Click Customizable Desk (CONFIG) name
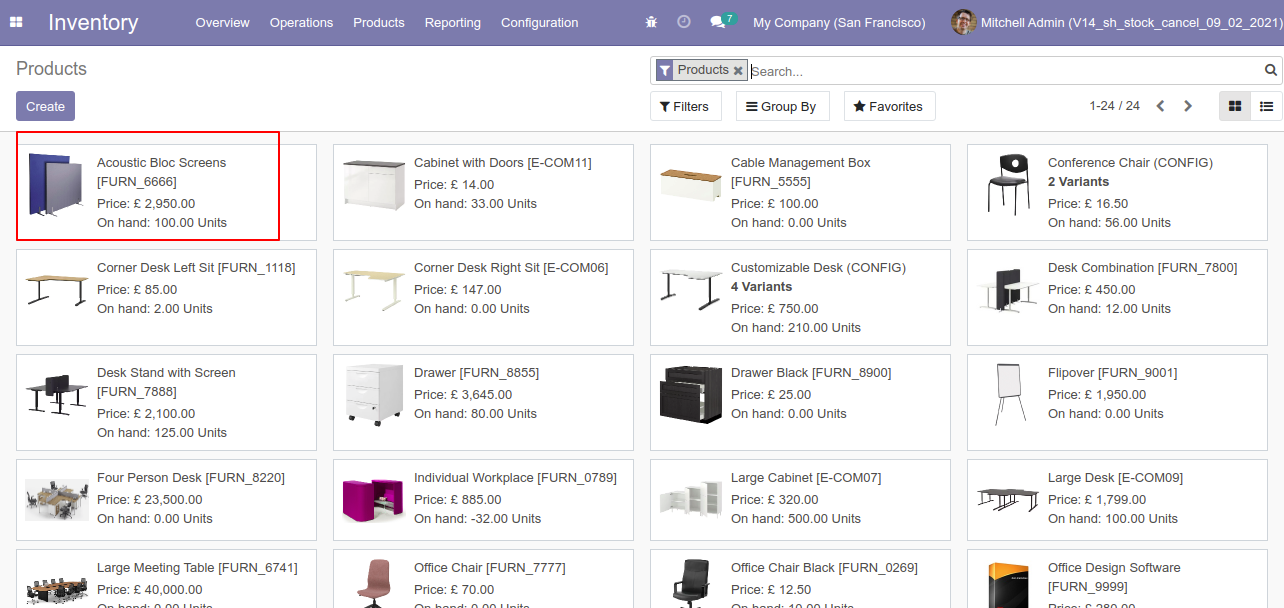The image size is (1284, 608). [x=818, y=268]
